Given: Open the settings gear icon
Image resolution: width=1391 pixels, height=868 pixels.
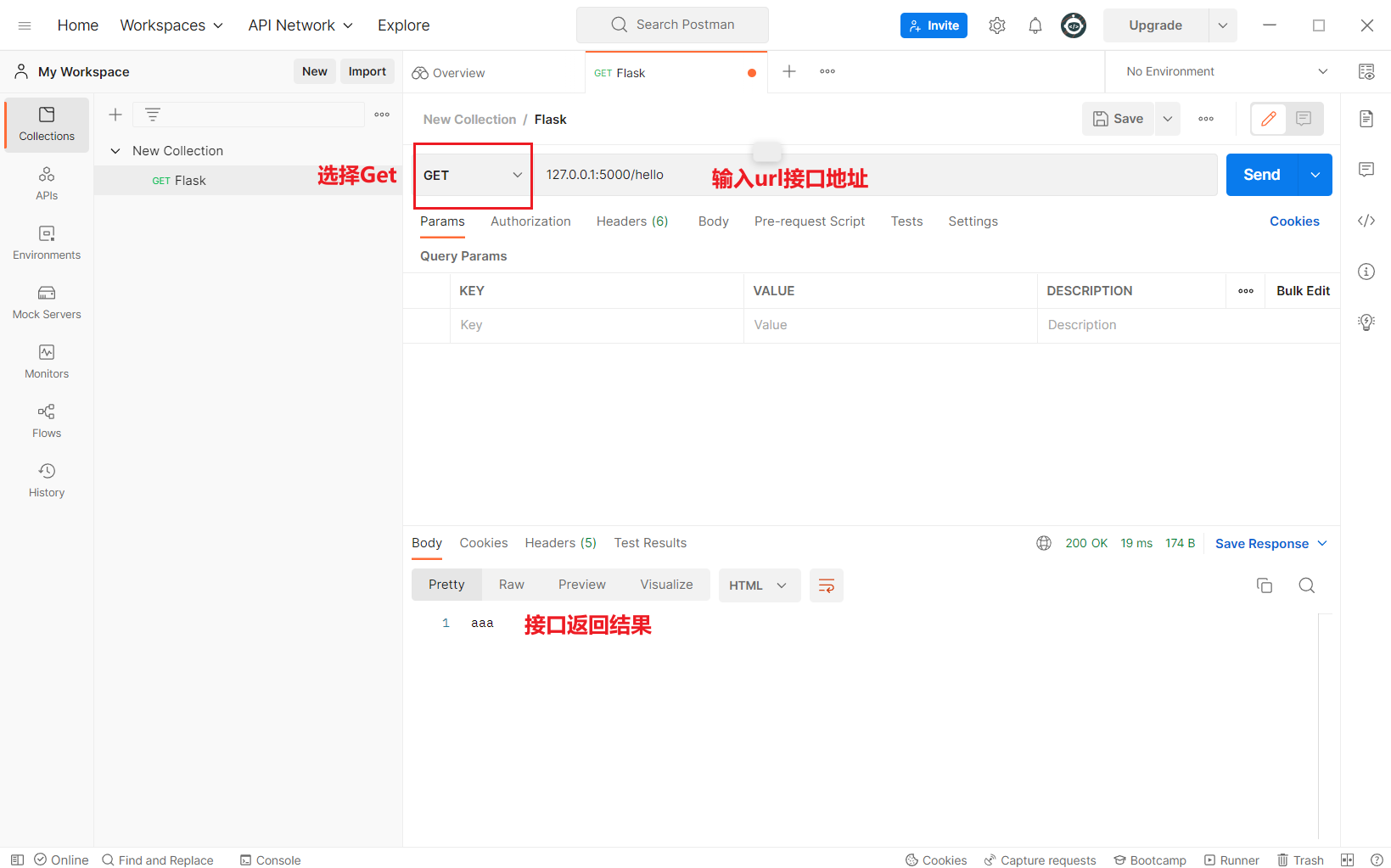Looking at the screenshot, I should pos(997,25).
